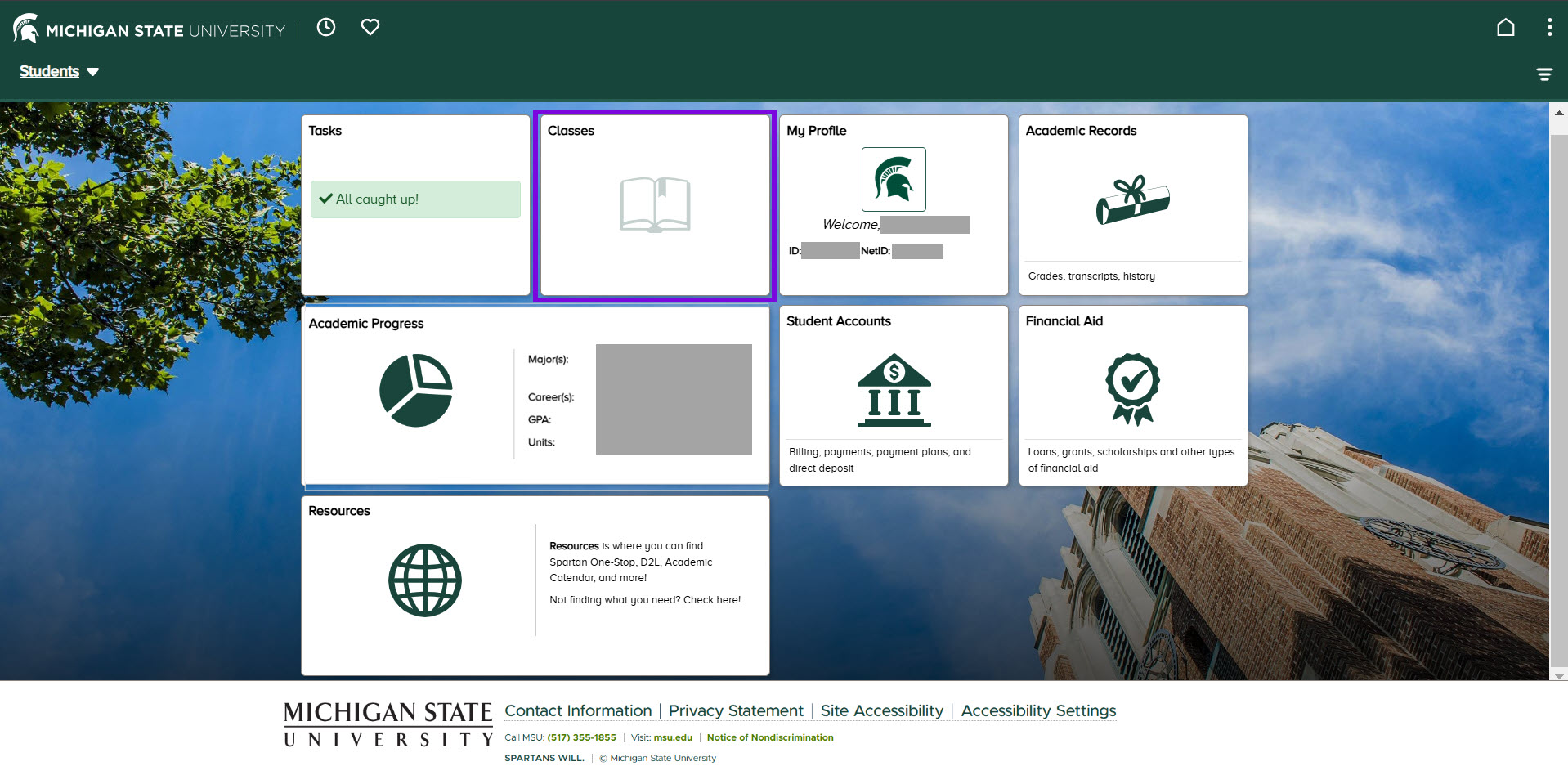Click the page scrollbar down arrow
Screen dimensions: 1568x775
point(1557,676)
